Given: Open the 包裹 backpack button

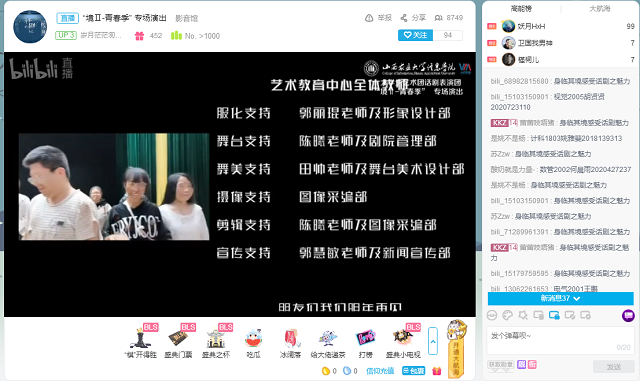Looking at the screenshot, I should click(413, 371).
